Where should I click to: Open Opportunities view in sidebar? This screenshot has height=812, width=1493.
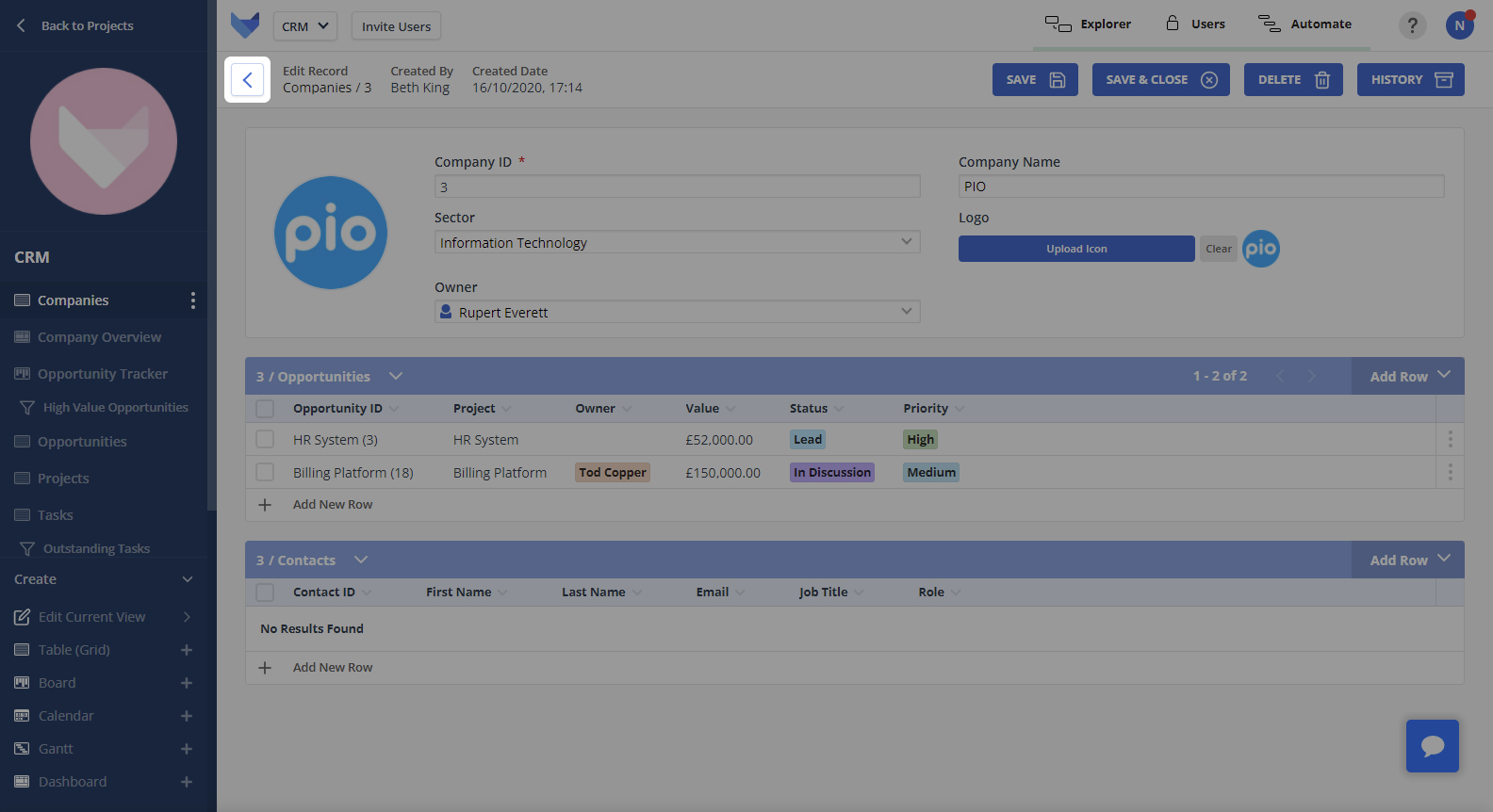[82, 442]
